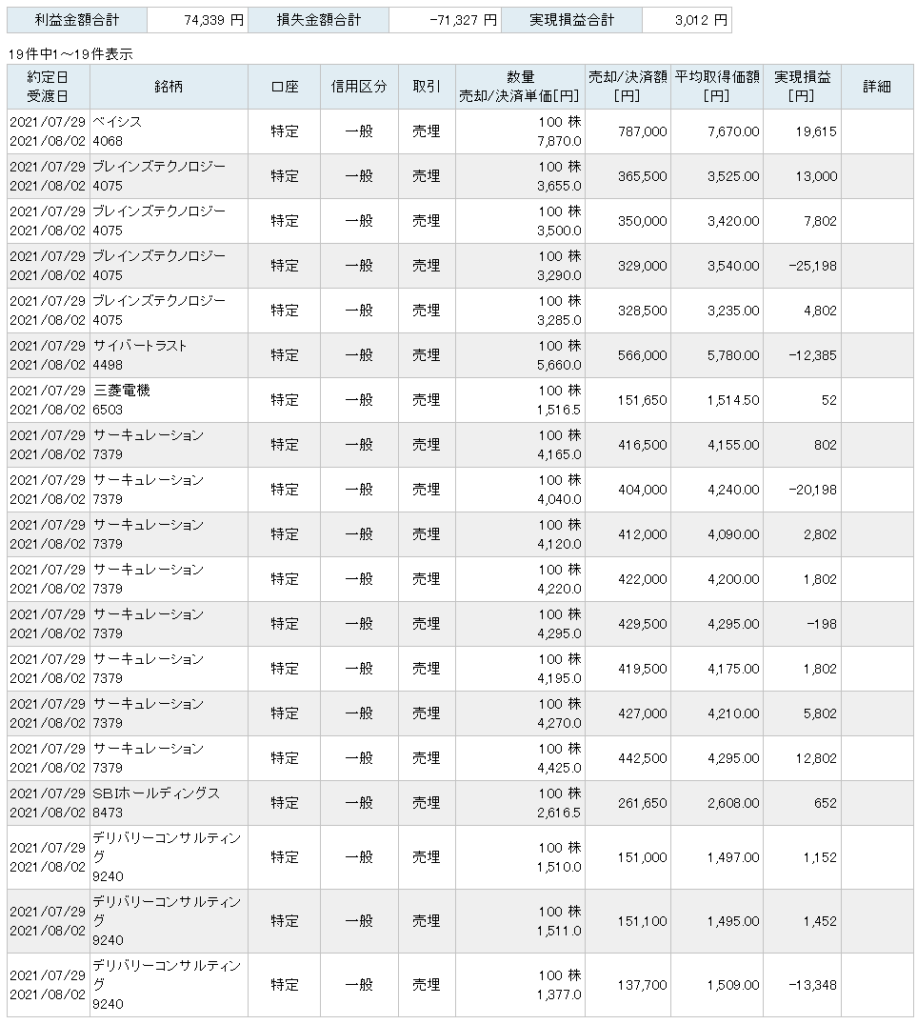Click the 利益金額合計 value 74,339 円

(214, 20)
